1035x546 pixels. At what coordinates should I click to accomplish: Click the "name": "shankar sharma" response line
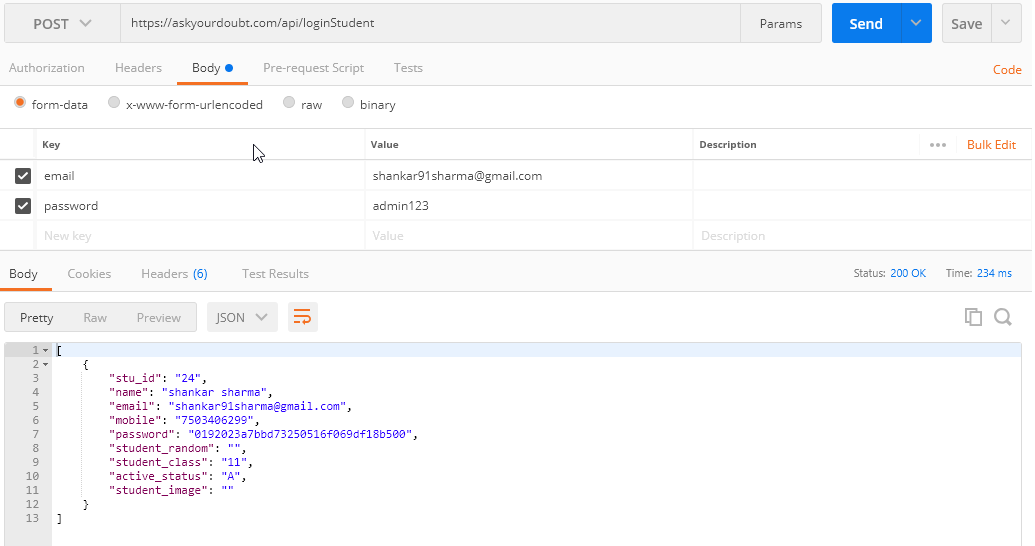tap(191, 392)
